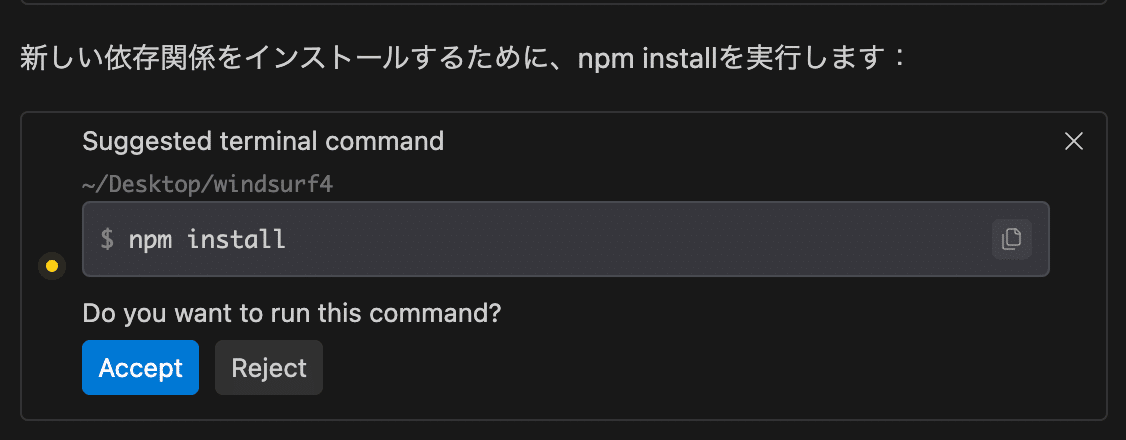Dismiss the suggested command card

pyautogui.click(x=1074, y=142)
